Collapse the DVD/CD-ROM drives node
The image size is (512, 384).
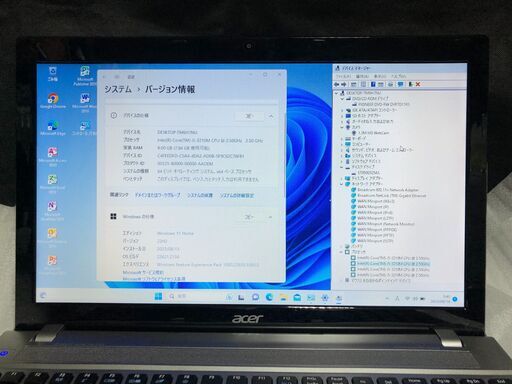[x=342, y=99]
